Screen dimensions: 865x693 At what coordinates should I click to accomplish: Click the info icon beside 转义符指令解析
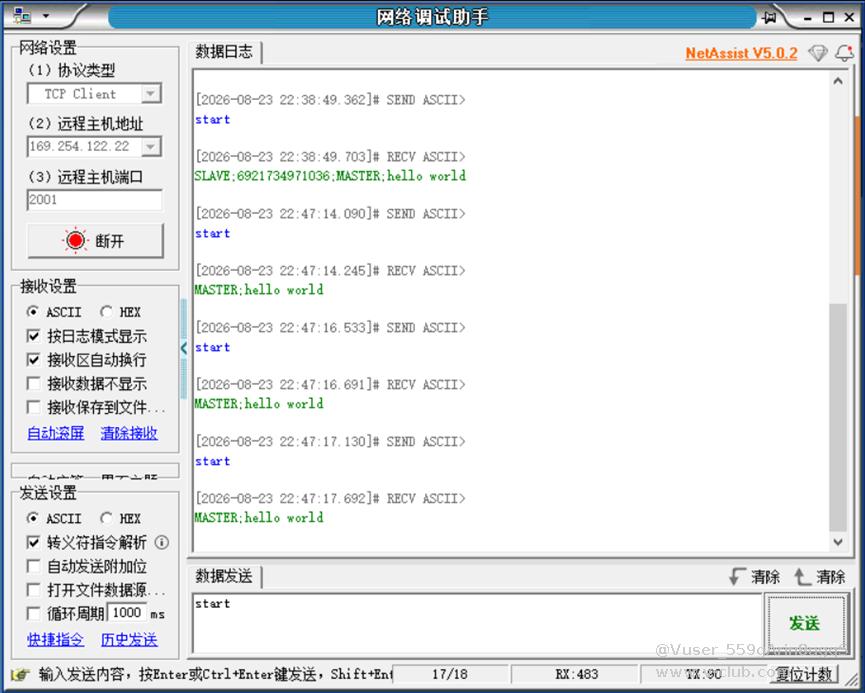coord(162,542)
